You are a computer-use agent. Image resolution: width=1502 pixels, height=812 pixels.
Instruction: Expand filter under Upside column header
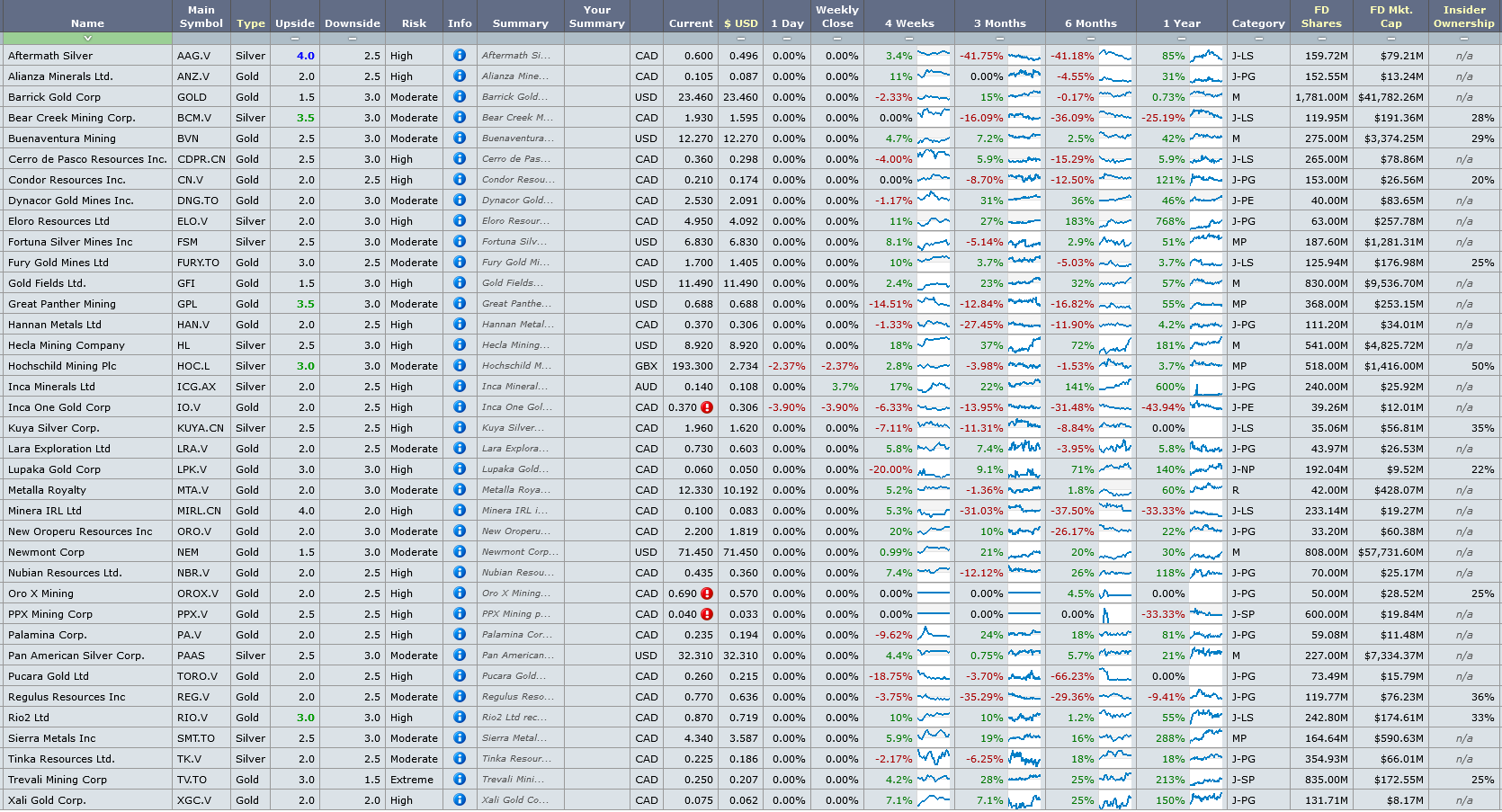pyautogui.click(x=295, y=39)
